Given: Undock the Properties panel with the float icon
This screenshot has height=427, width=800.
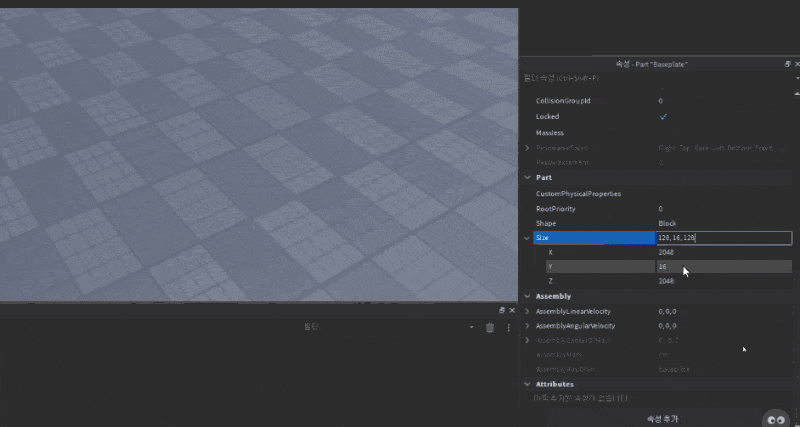Looking at the screenshot, I should (x=787, y=64).
